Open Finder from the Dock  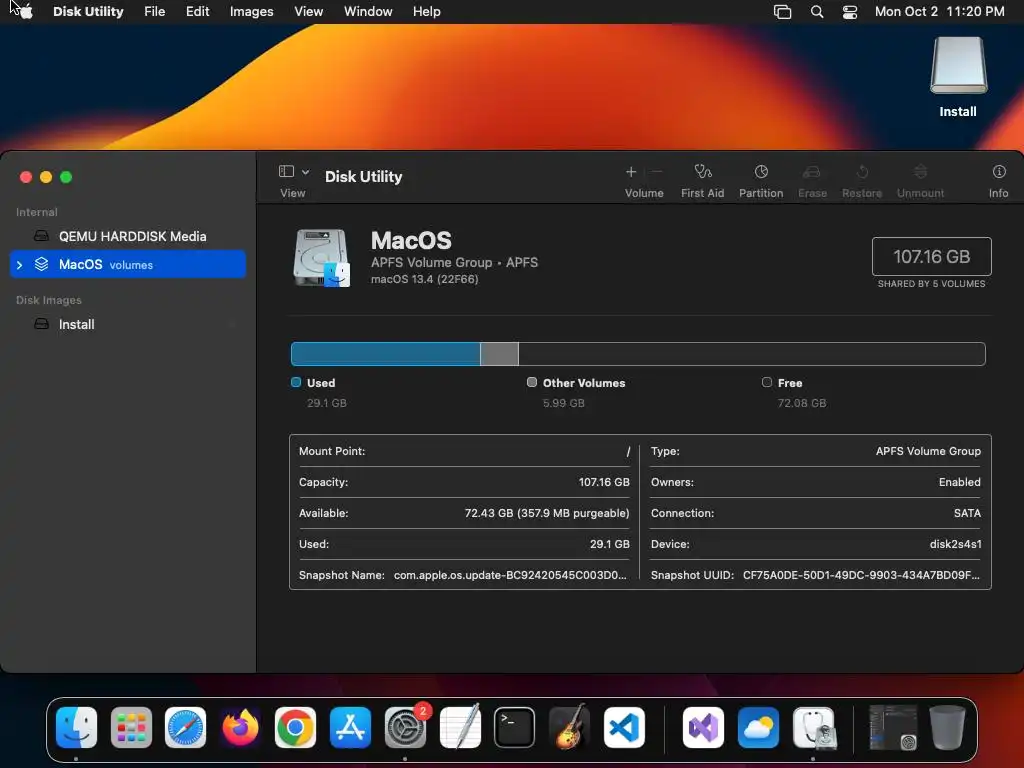[x=76, y=728]
